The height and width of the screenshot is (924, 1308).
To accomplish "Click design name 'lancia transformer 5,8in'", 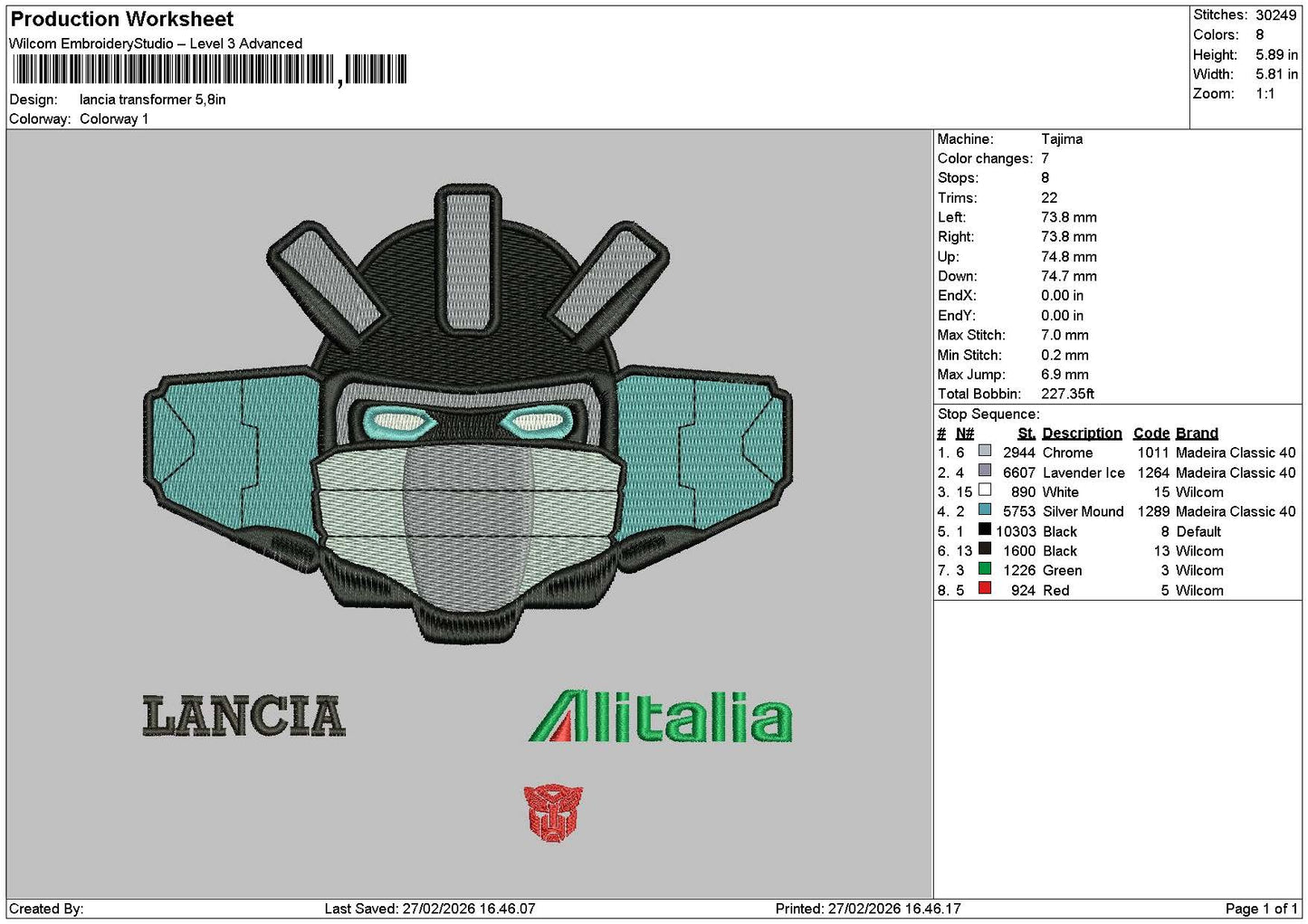I will [x=153, y=100].
